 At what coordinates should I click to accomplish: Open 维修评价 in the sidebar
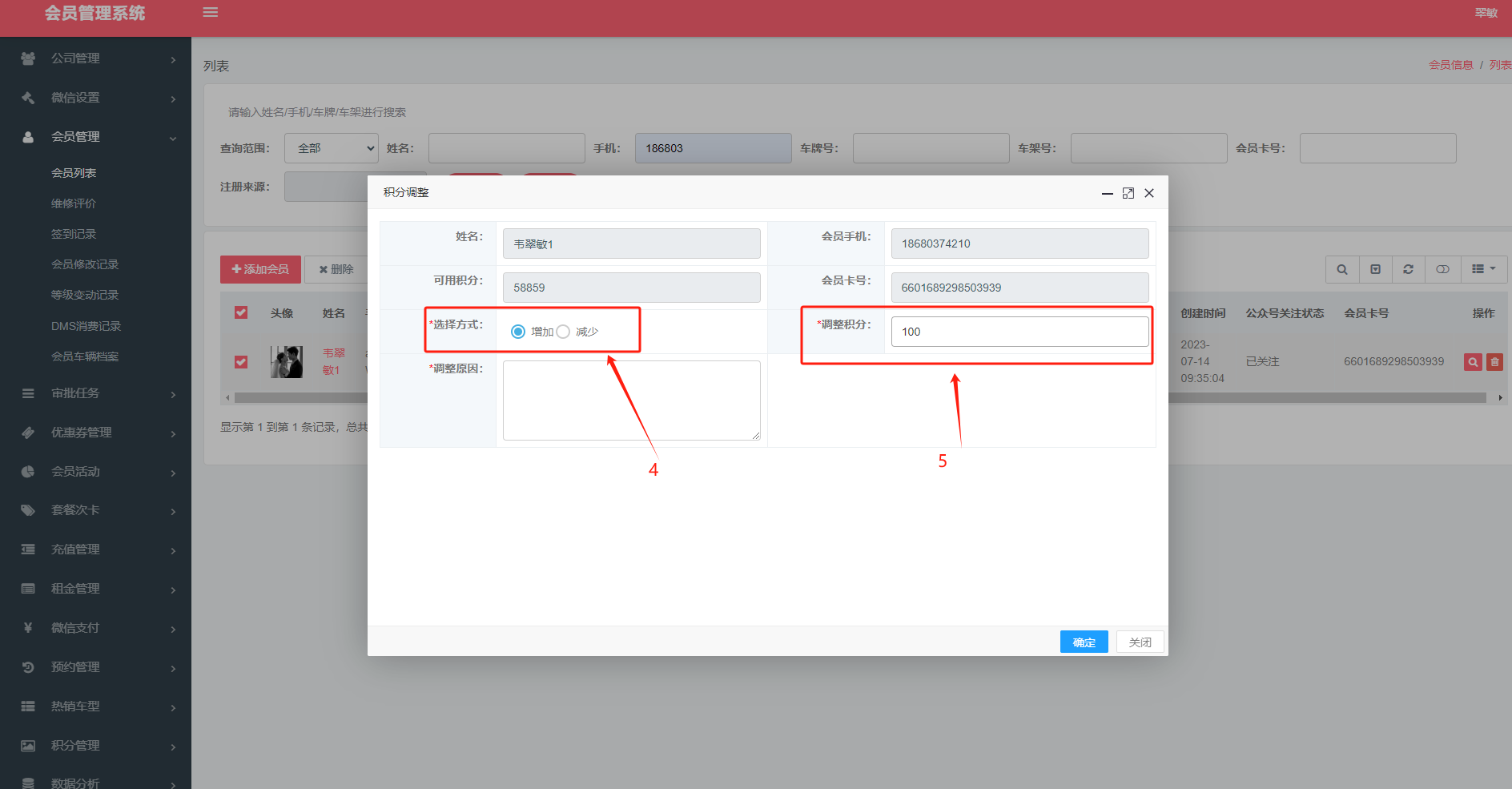click(74, 203)
